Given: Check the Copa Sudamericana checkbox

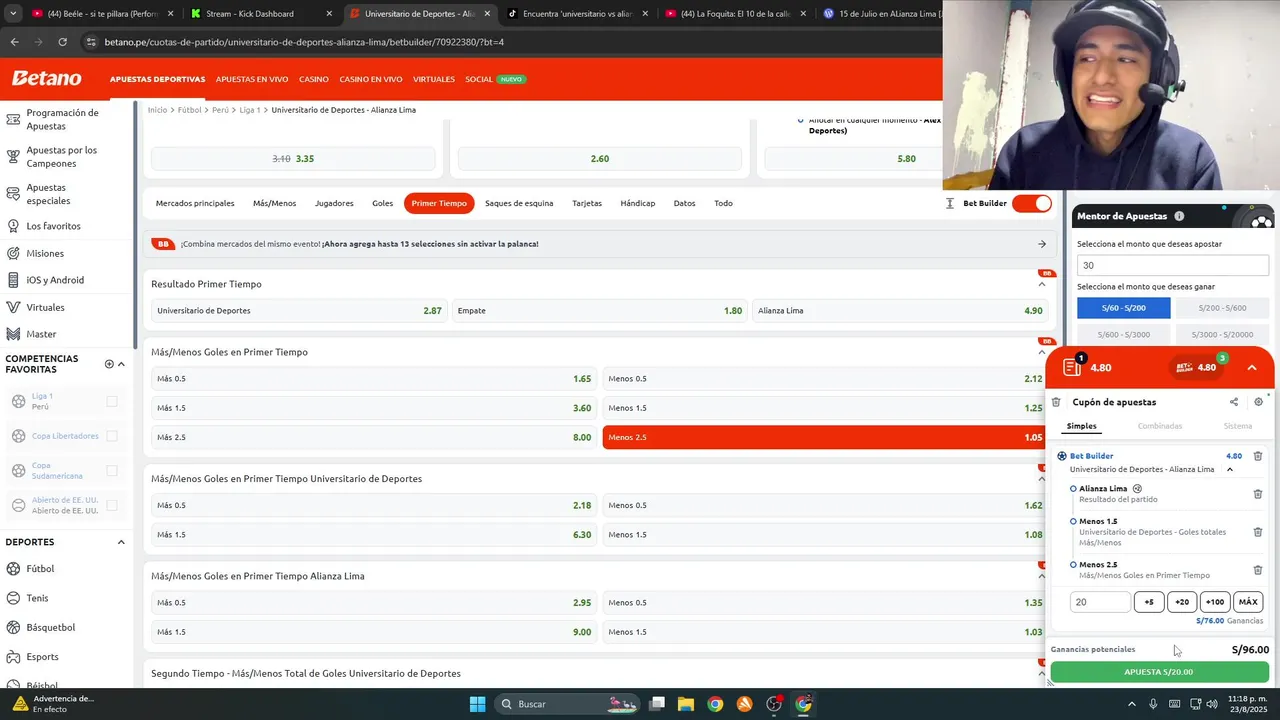Looking at the screenshot, I should point(112,471).
